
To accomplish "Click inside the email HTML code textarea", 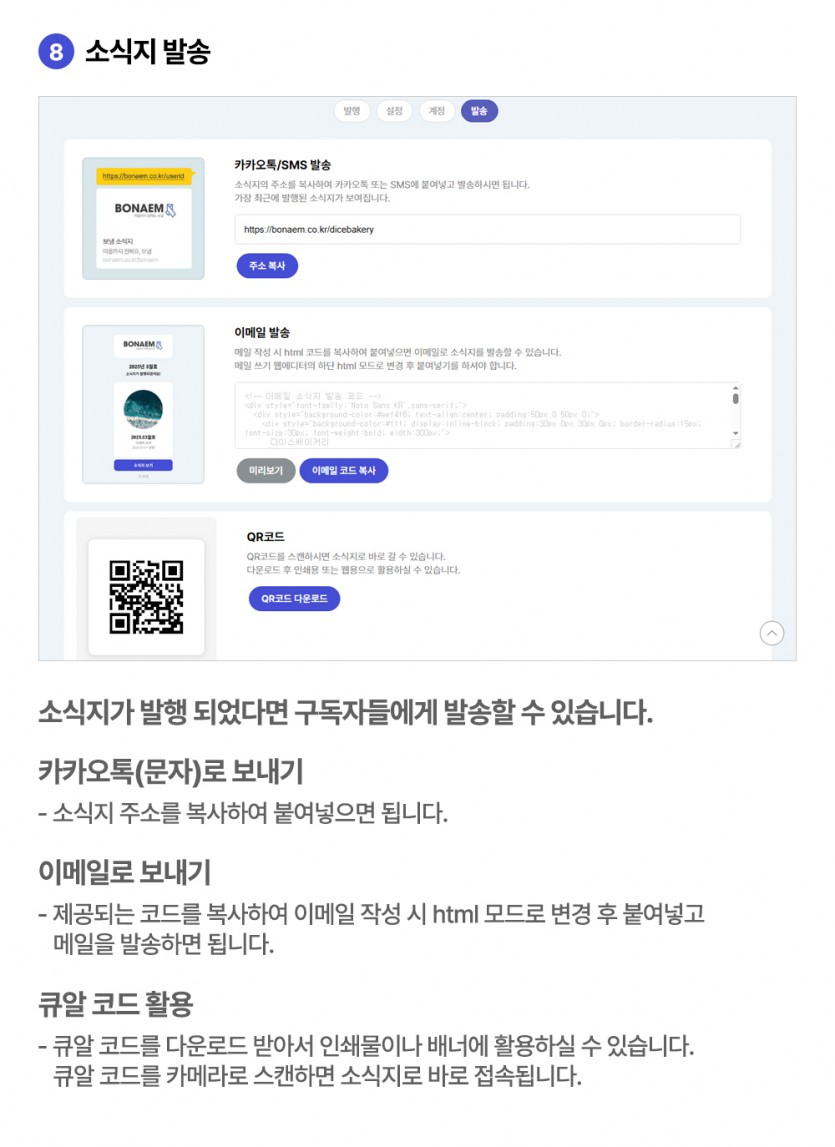I will [483, 415].
